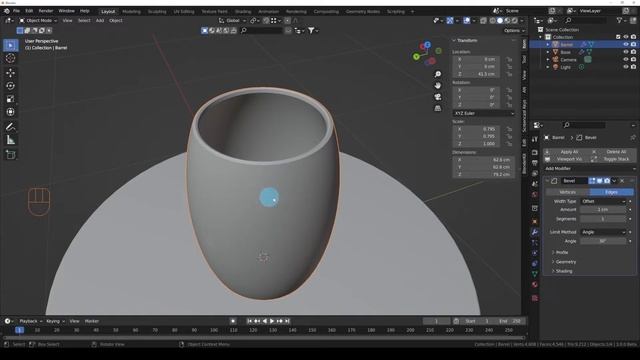Click the zoom viewport magnifier icon
The height and width of the screenshot is (360, 640).
(438, 74)
